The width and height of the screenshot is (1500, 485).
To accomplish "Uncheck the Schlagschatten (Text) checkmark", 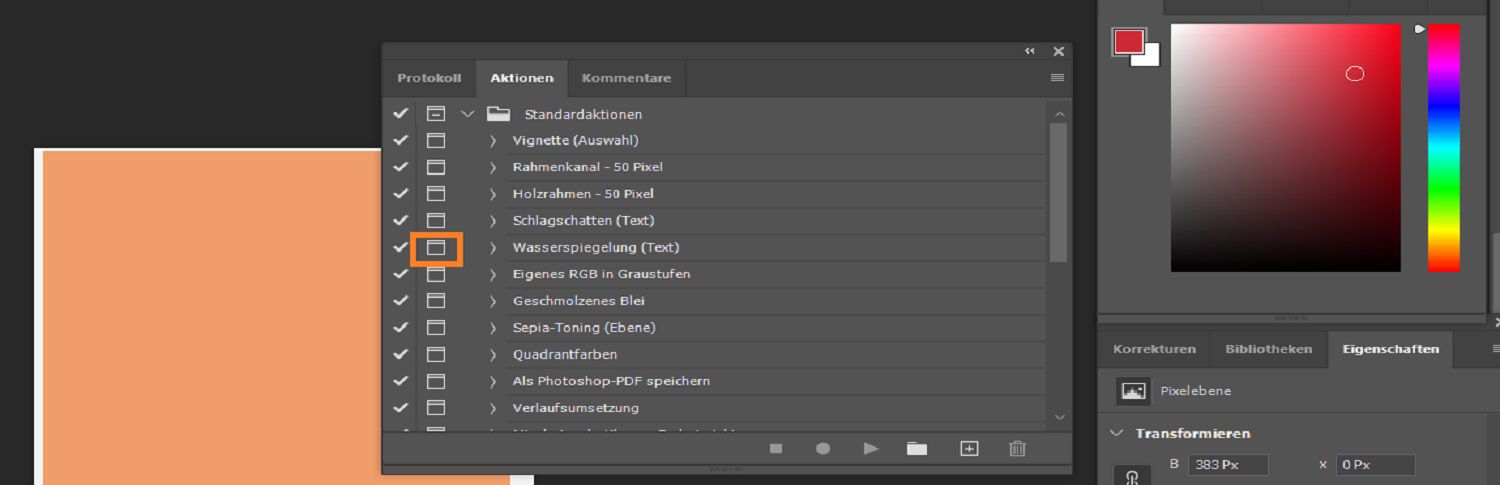I will coord(401,221).
